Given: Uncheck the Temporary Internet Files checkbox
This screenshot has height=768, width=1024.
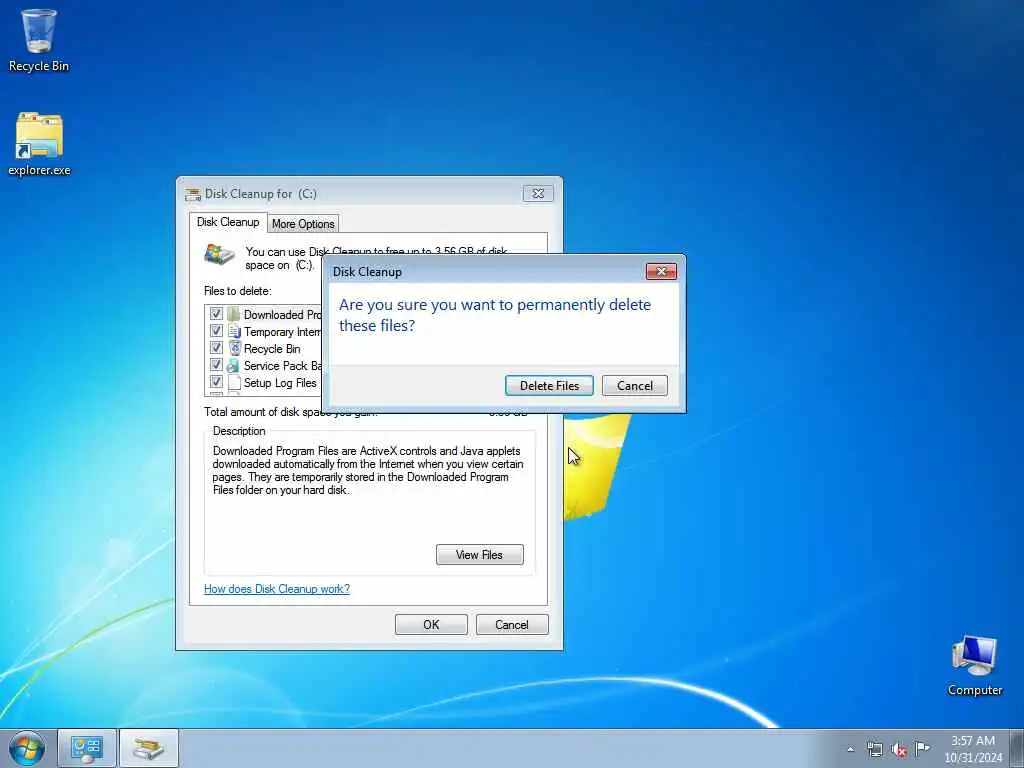Looking at the screenshot, I should tap(216, 331).
